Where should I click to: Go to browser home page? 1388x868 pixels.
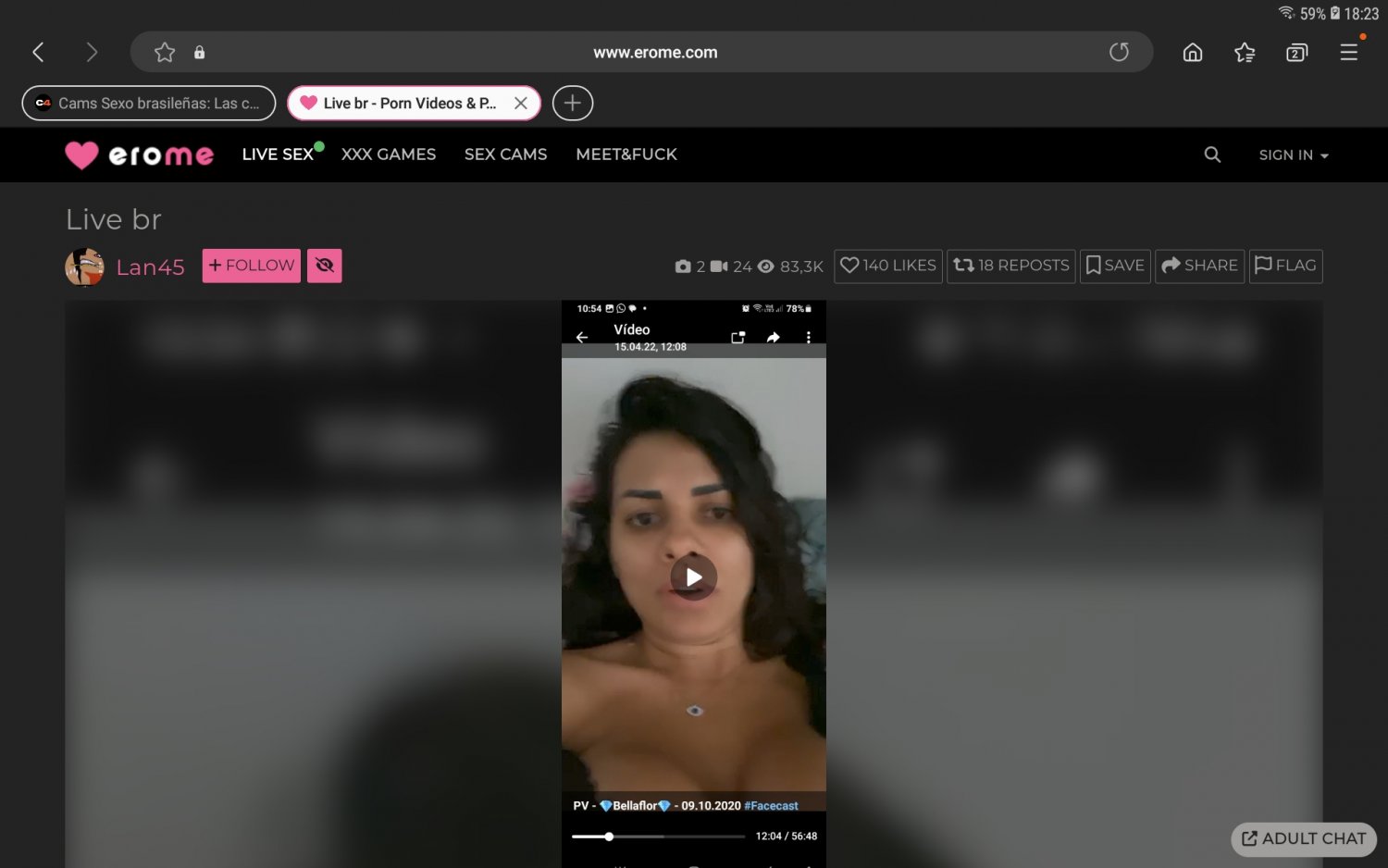click(x=1193, y=53)
